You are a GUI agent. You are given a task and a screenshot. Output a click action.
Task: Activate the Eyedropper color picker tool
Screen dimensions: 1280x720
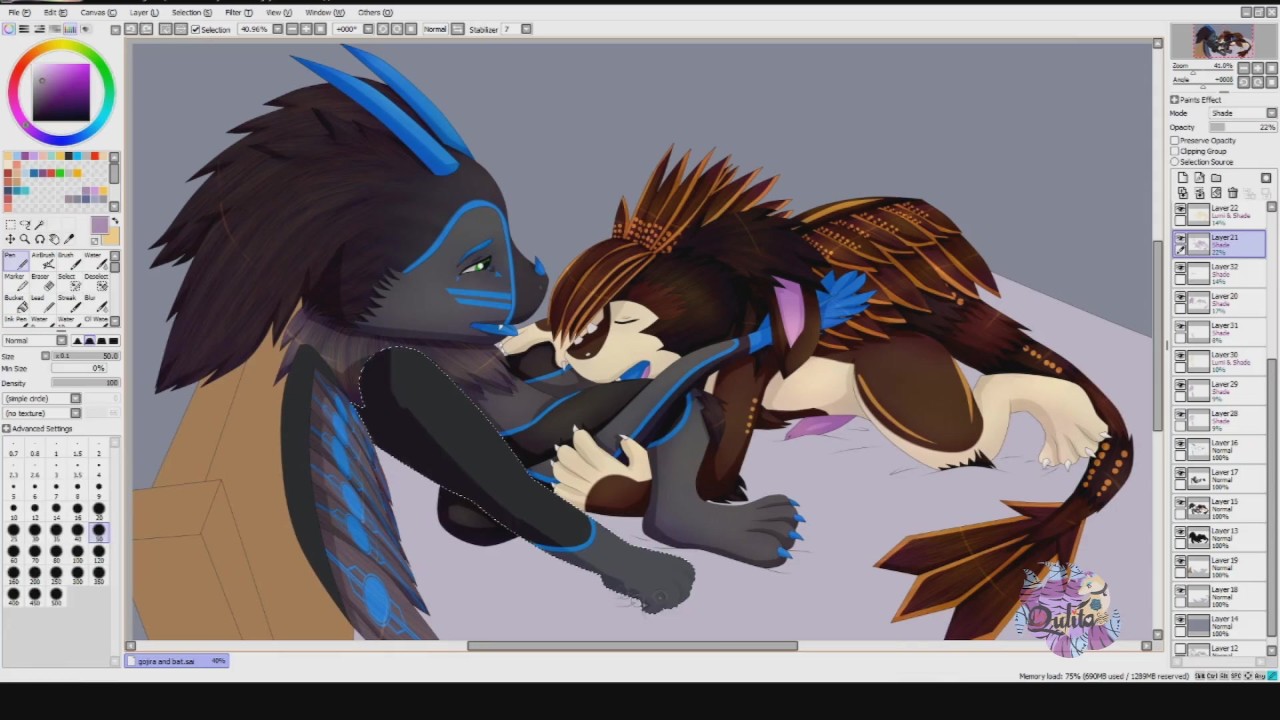pos(69,239)
